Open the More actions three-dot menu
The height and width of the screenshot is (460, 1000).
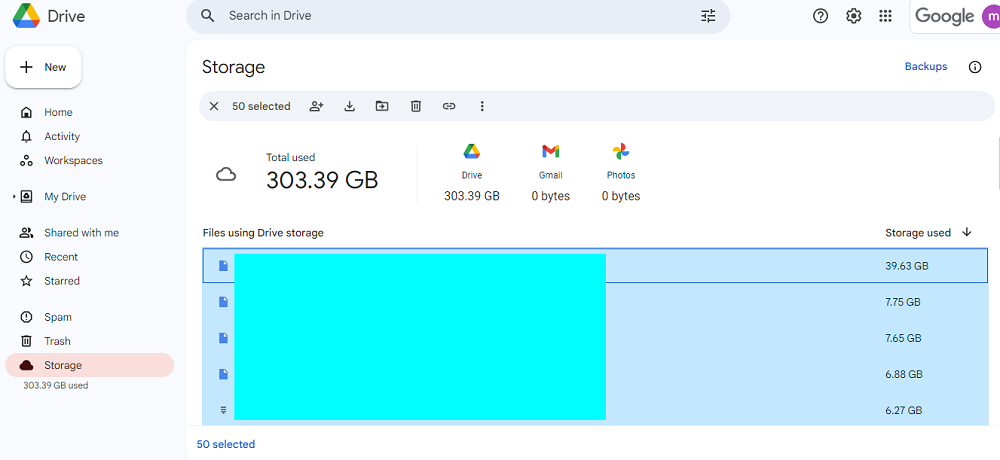482,106
